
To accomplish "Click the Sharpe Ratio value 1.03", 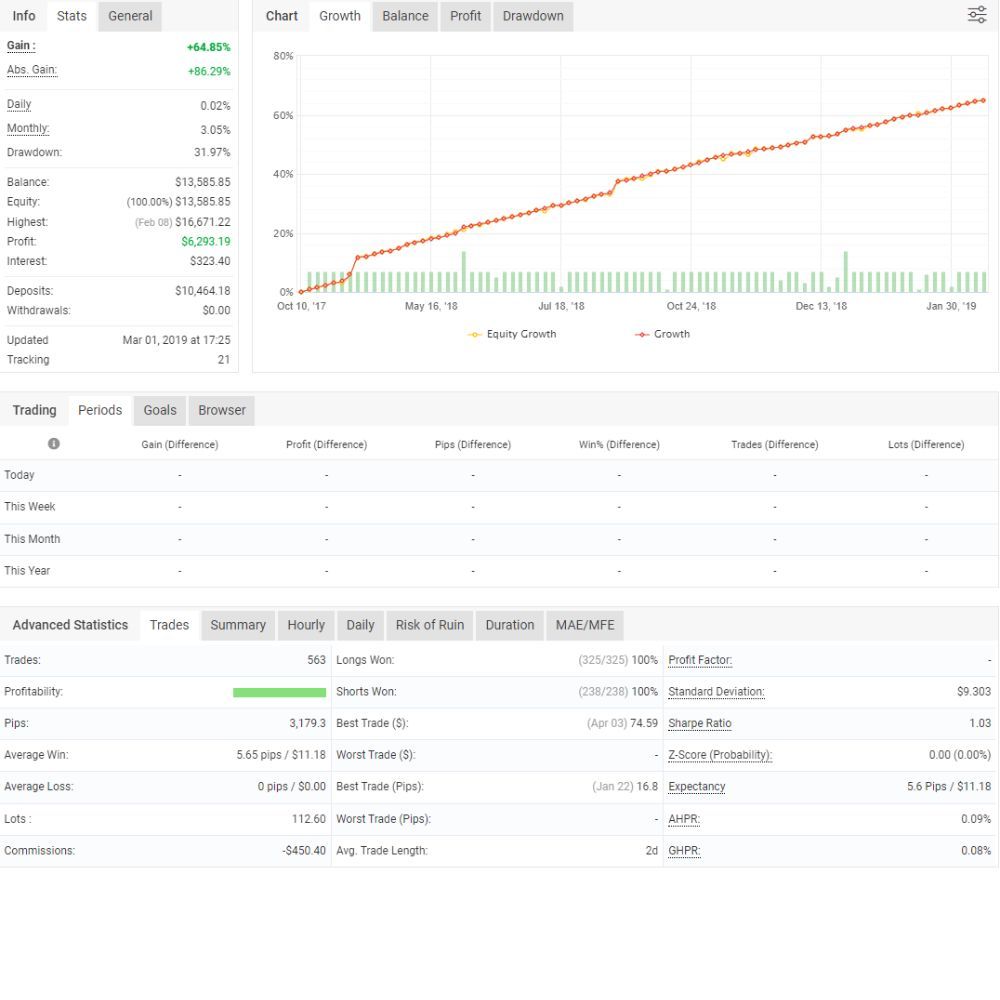I will 980,723.
